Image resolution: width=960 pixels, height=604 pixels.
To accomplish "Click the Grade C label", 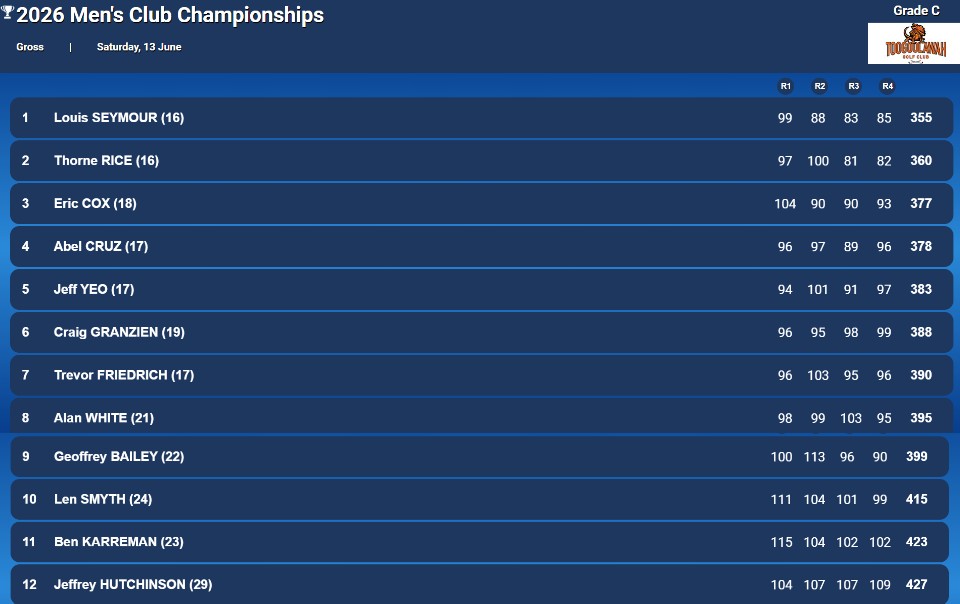I will tap(916, 10).
